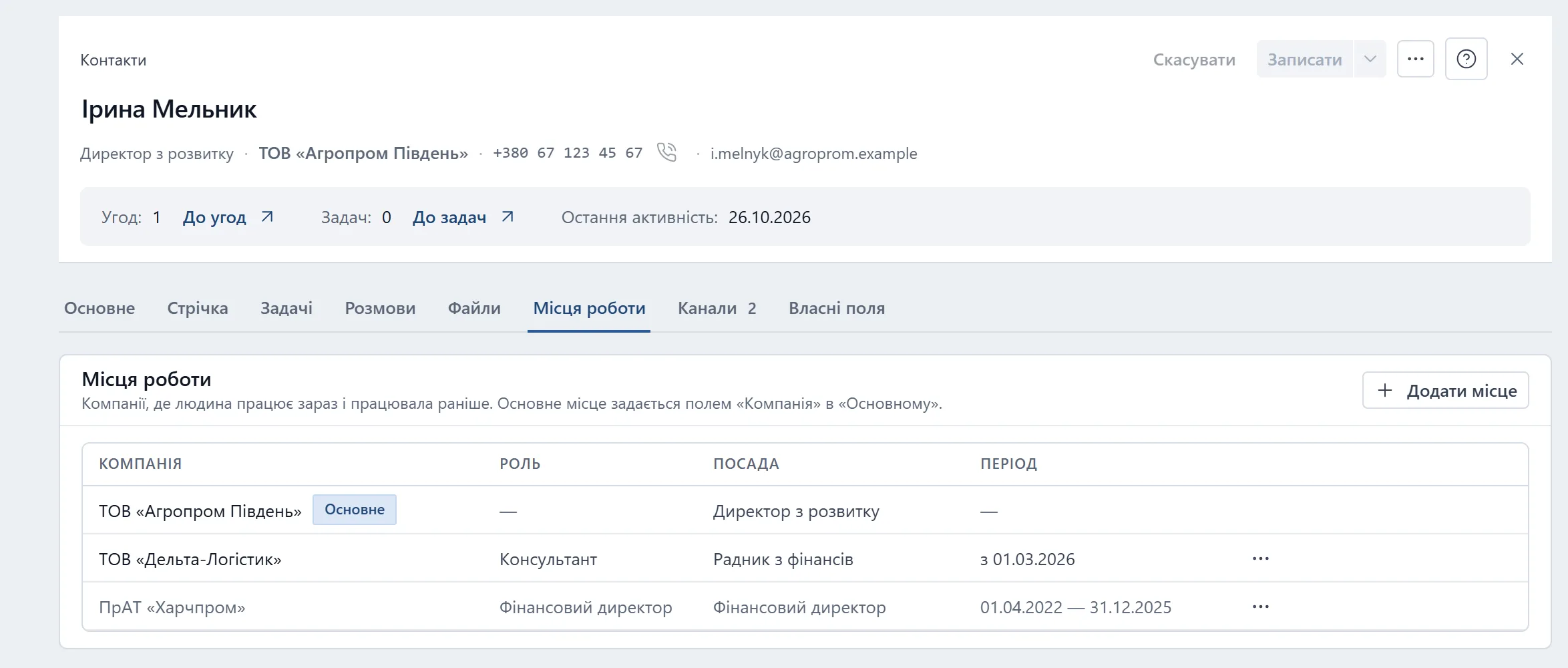Click the period cell з 01.03.2026
This screenshot has width=1568, height=668.
(1027, 559)
